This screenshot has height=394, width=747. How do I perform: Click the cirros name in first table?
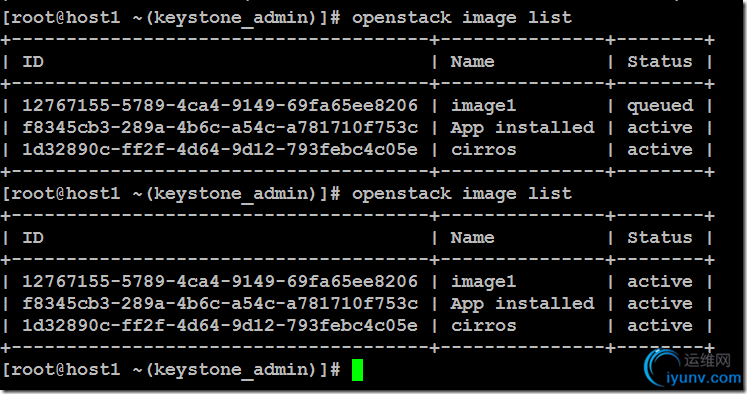pyautogui.click(x=484, y=150)
